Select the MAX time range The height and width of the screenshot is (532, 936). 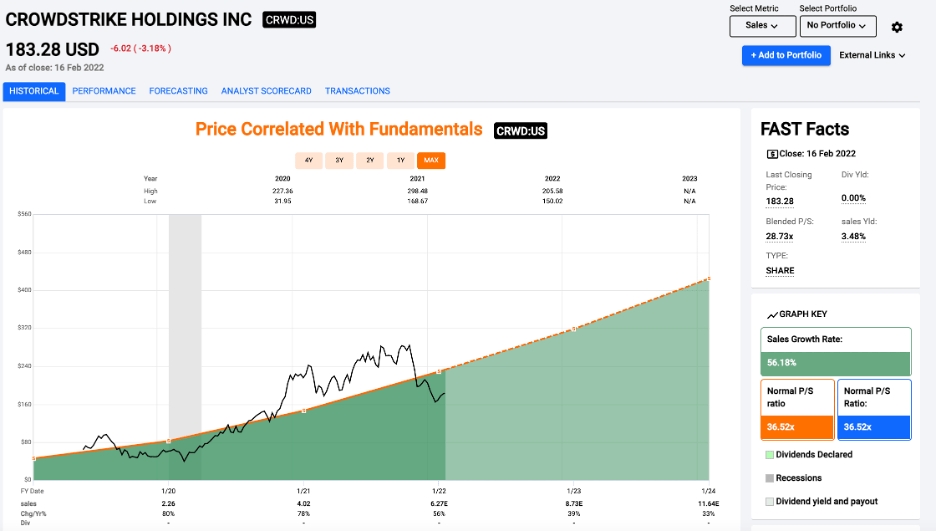pos(431,161)
